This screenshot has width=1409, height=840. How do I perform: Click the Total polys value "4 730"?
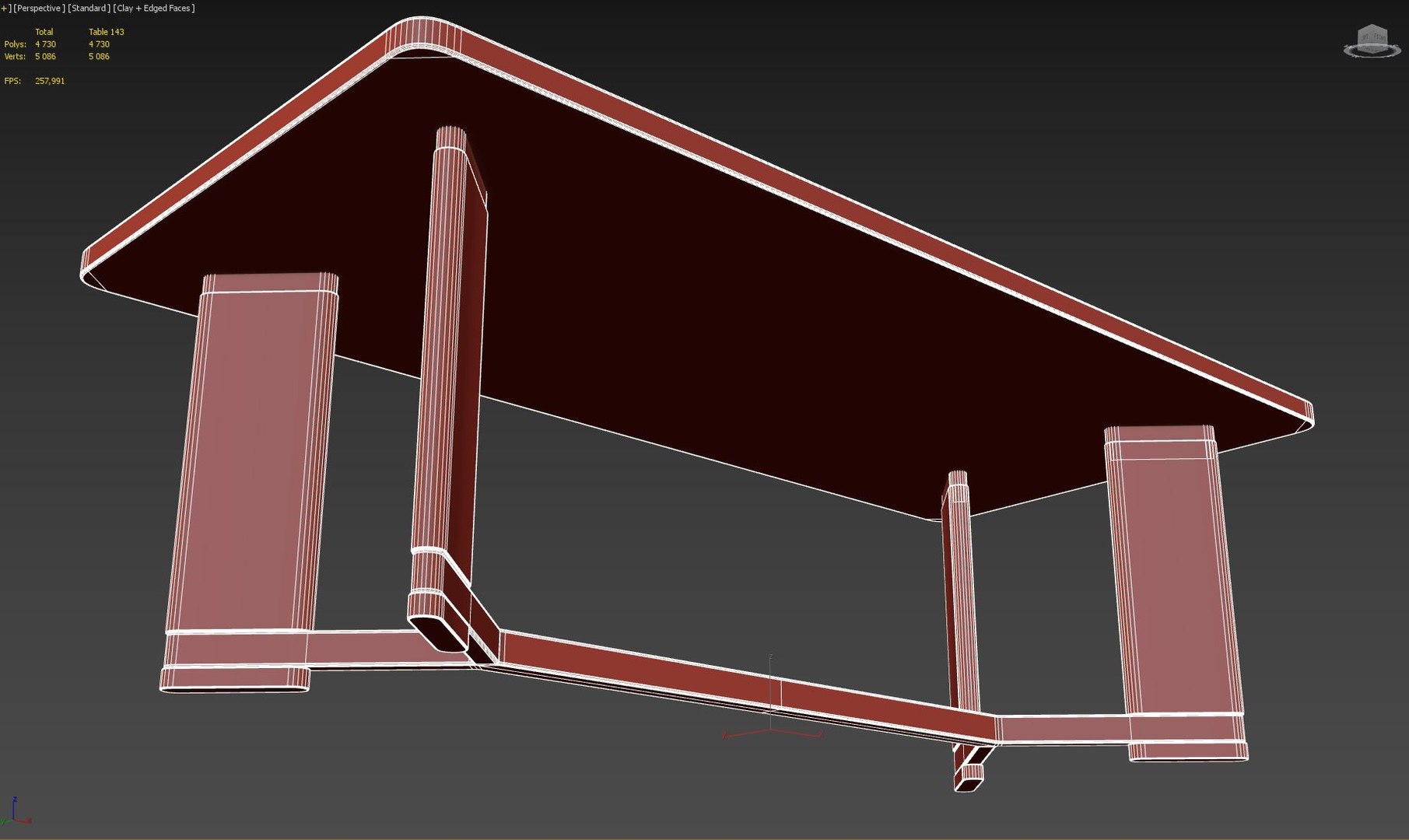pos(45,44)
